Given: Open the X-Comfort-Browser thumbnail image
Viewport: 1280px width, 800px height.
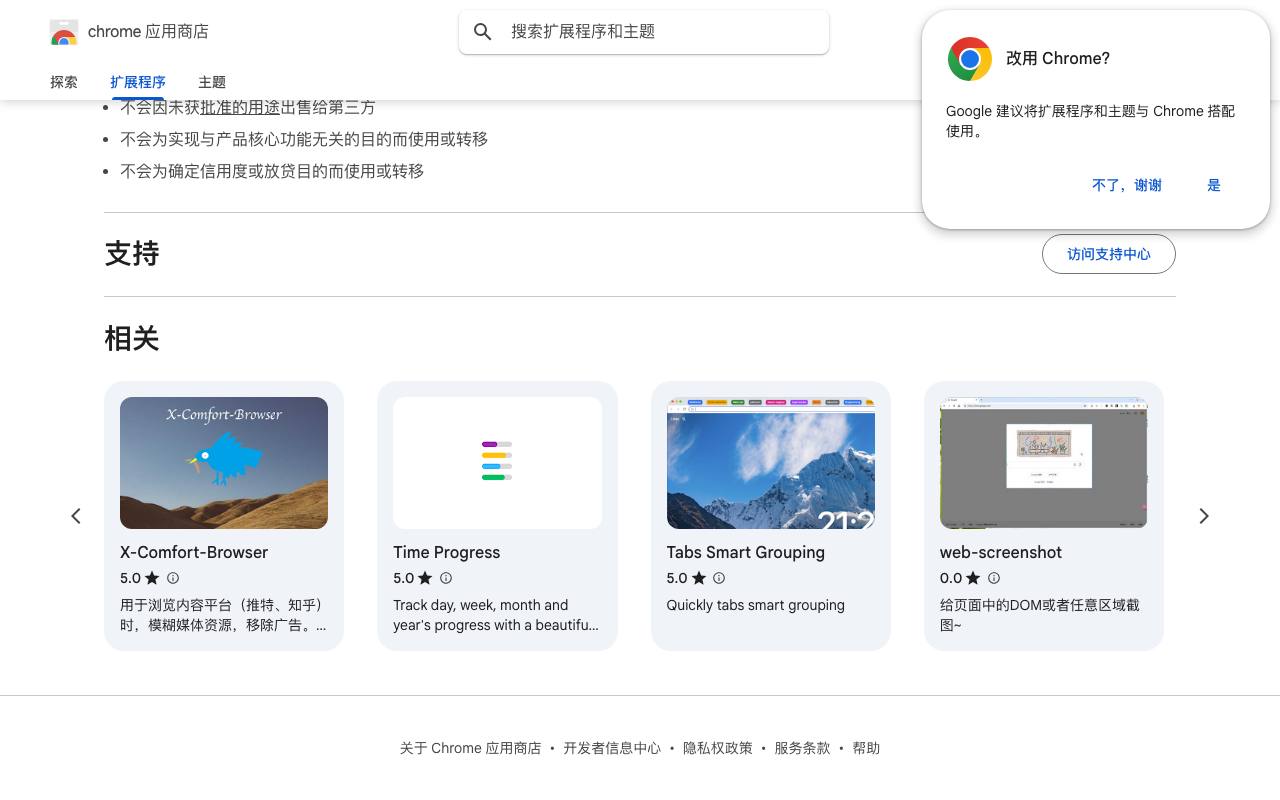Looking at the screenshot, I should pyautogui.click(x=224, y=463).
